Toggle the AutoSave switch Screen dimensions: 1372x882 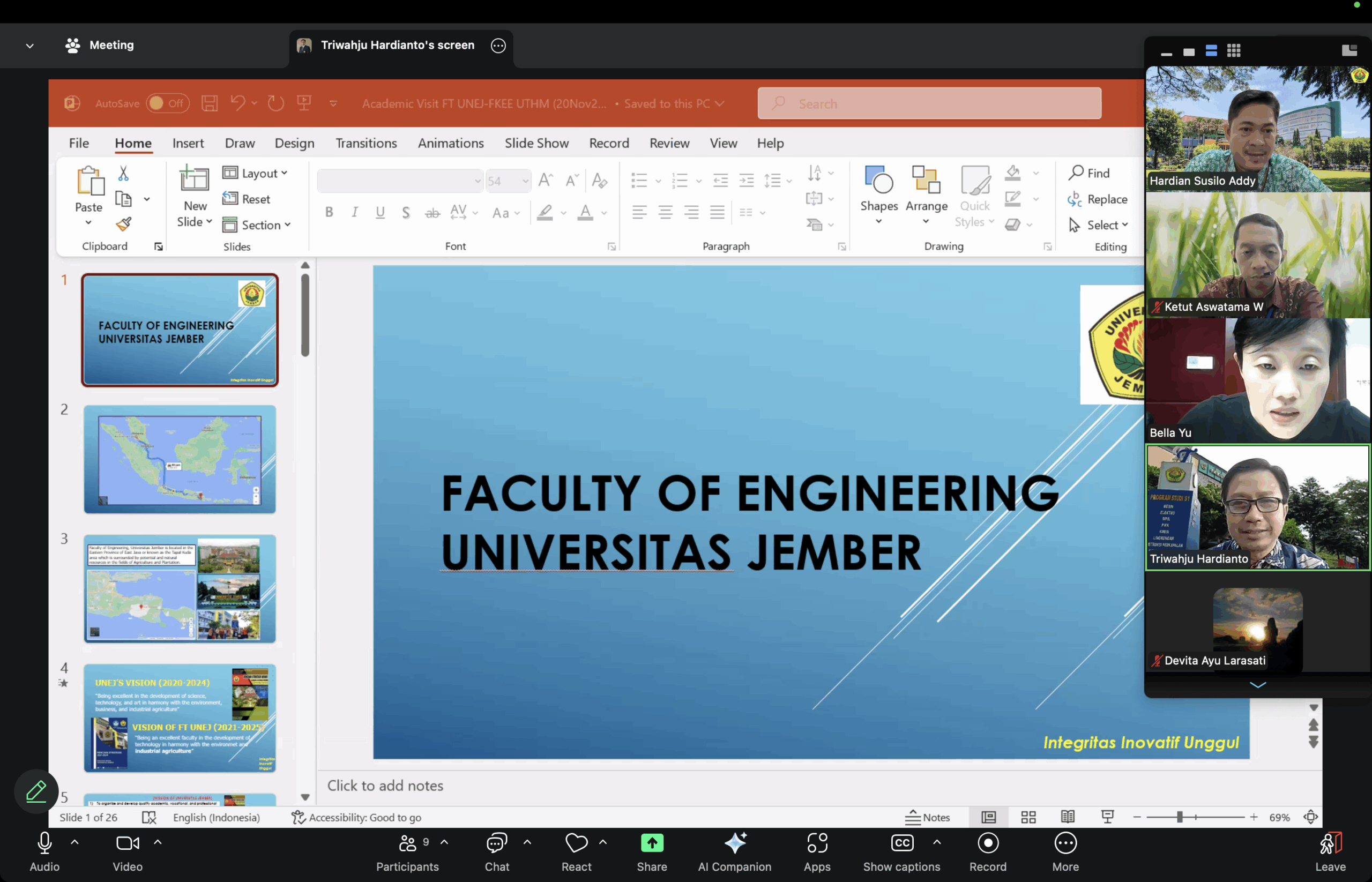167,103
